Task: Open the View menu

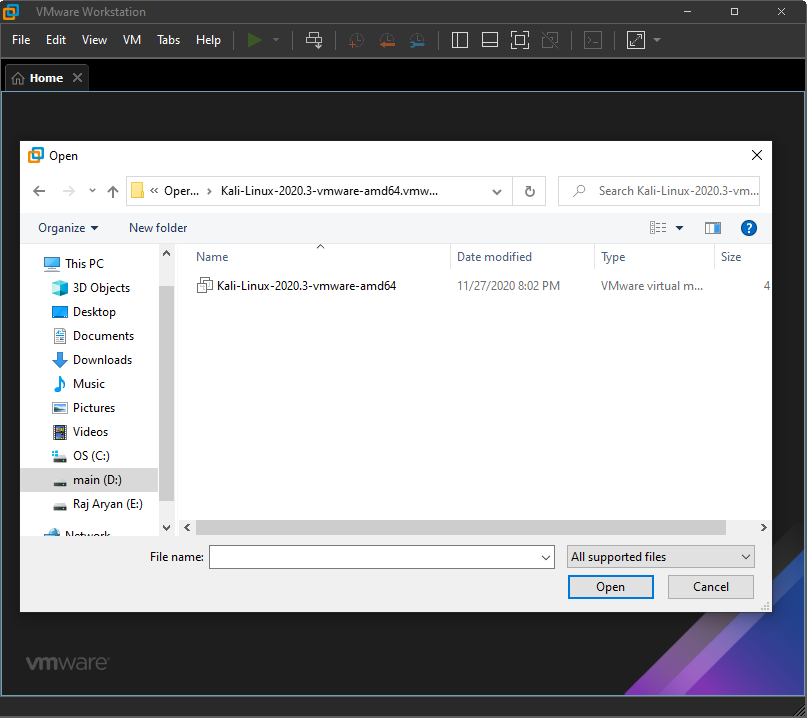Action: point(94,40)
